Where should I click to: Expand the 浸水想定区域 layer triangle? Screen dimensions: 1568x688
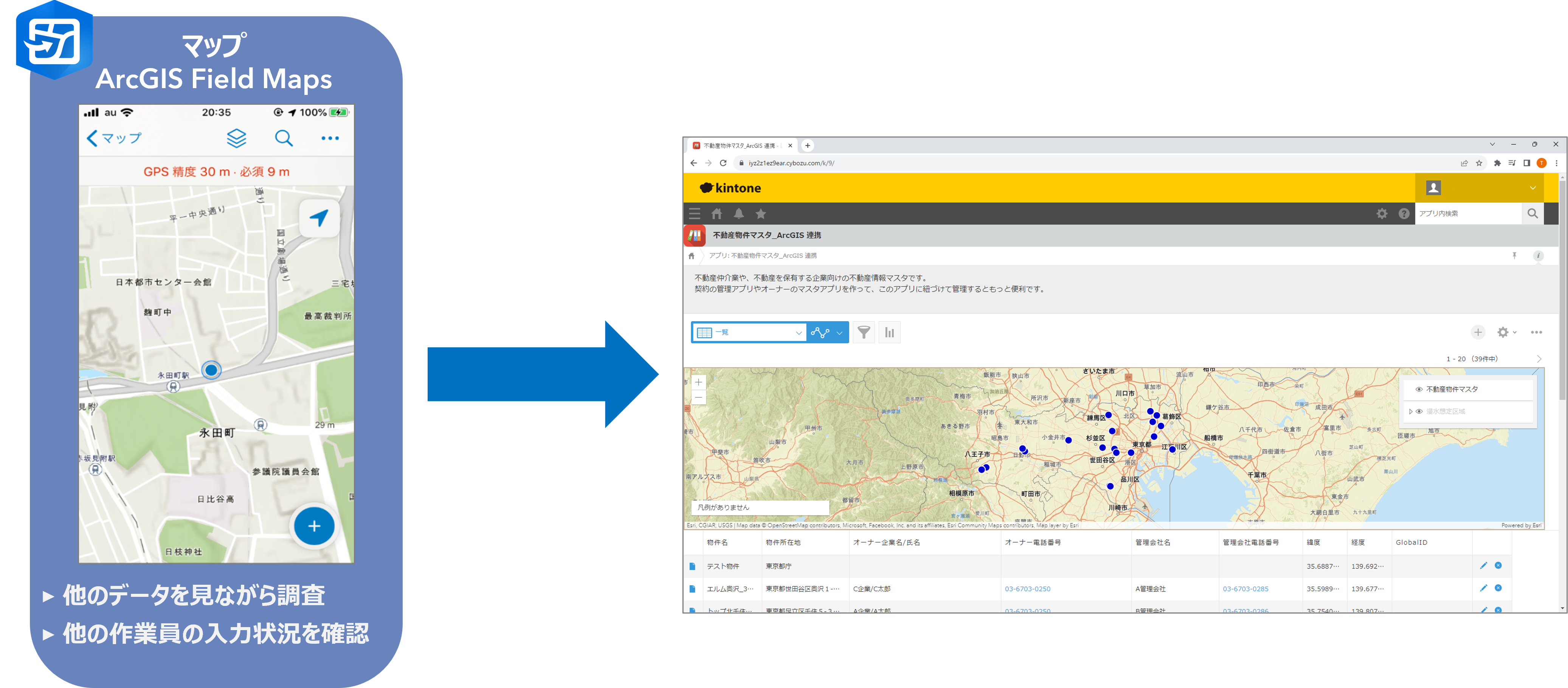click(x=1410, y=412)
